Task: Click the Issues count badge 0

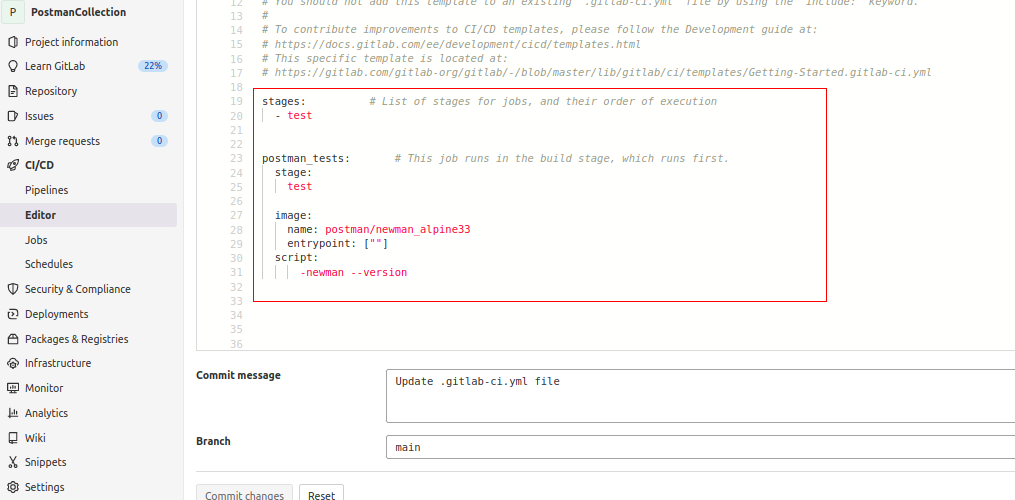Action: pos(159,116)
